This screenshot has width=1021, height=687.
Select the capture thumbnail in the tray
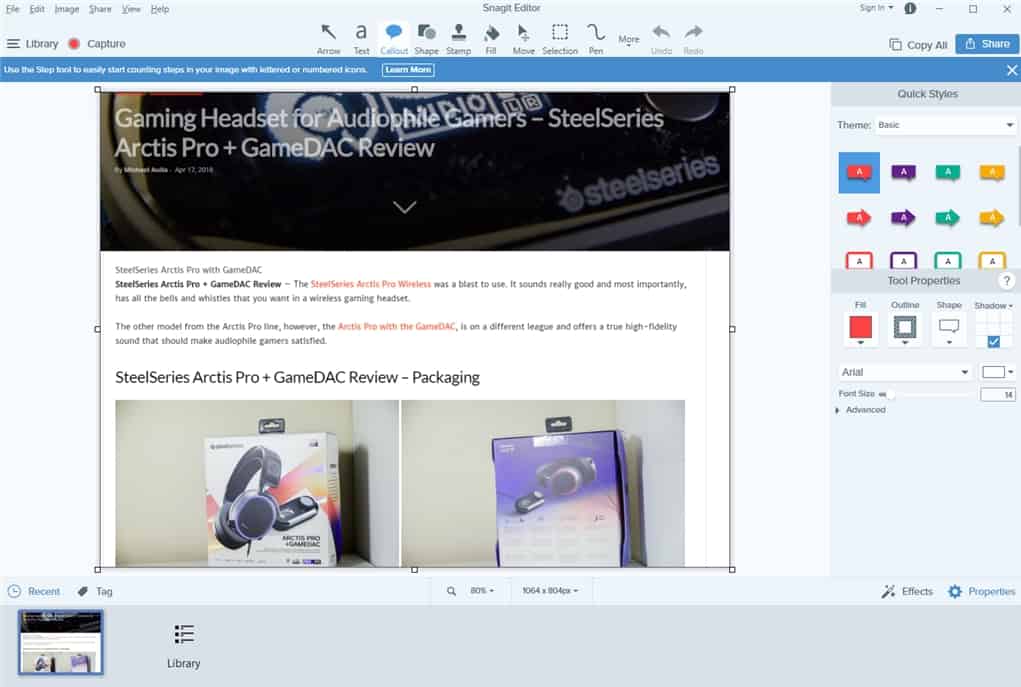[x=61, y=641]
